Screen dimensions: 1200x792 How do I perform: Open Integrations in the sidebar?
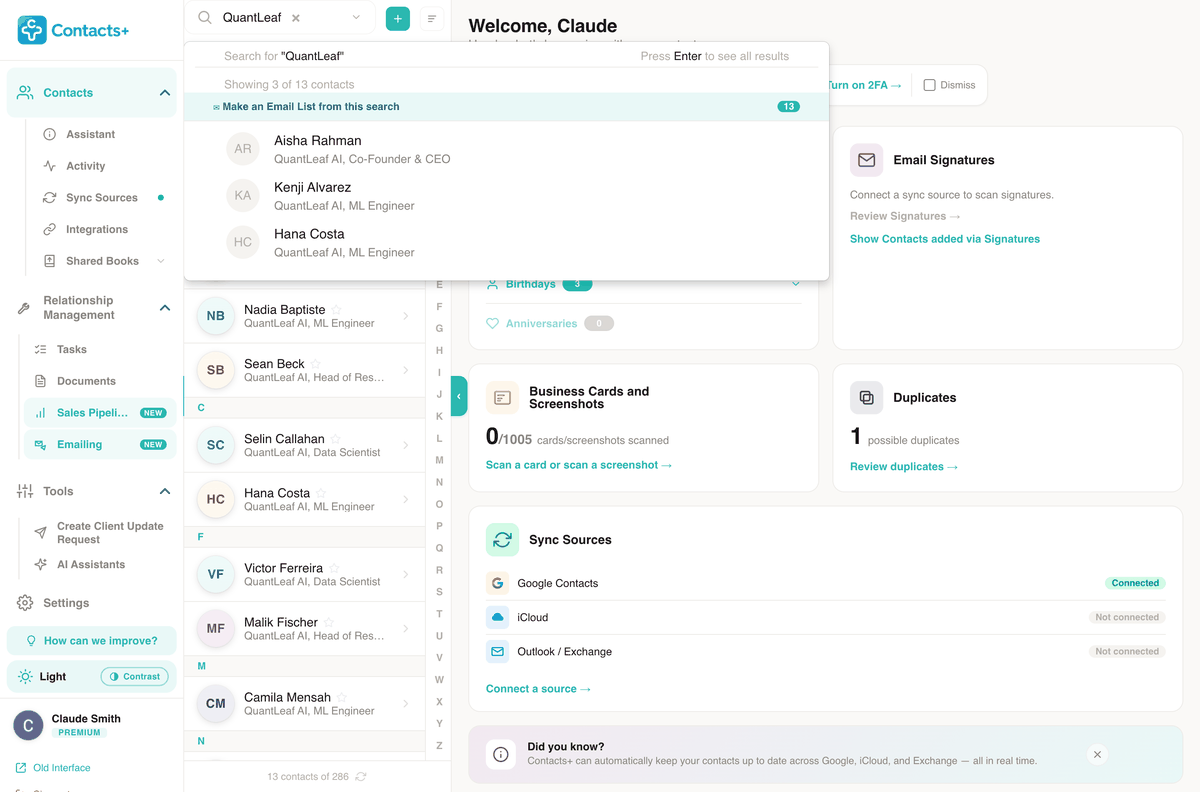tap(97, 230)
